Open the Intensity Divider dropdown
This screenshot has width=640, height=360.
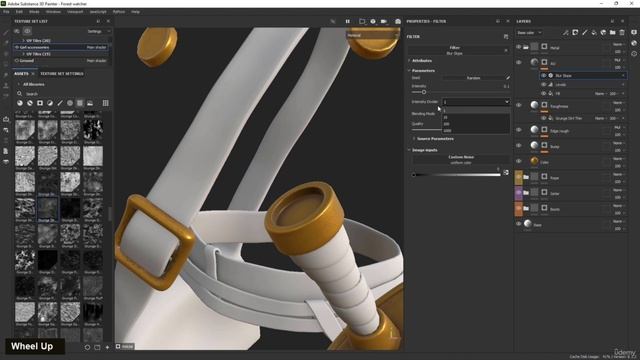[476, 102]
